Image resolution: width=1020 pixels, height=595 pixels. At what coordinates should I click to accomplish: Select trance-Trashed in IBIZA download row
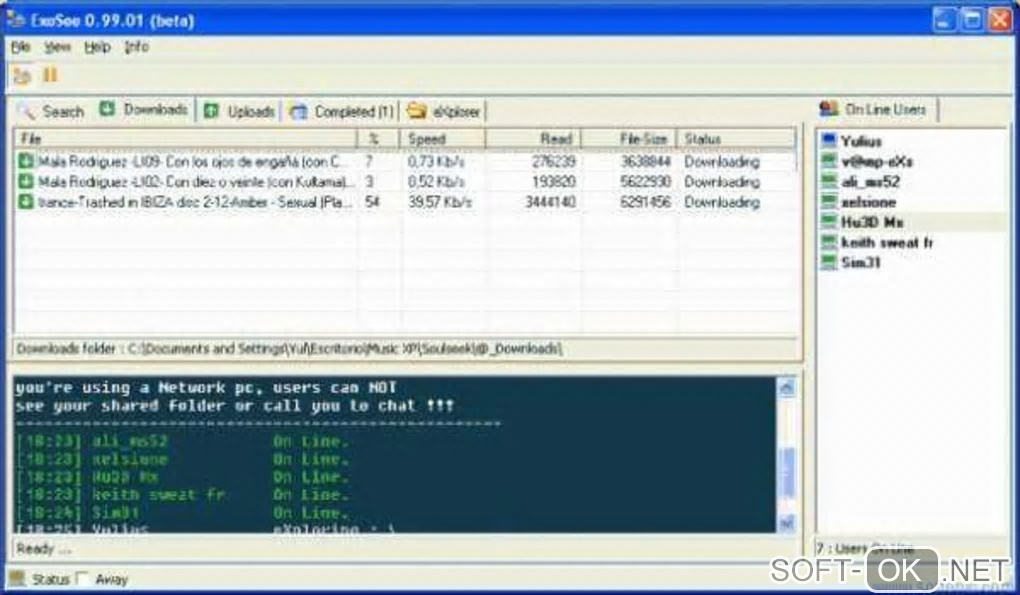pyautogui.click(x=406, y=202)
